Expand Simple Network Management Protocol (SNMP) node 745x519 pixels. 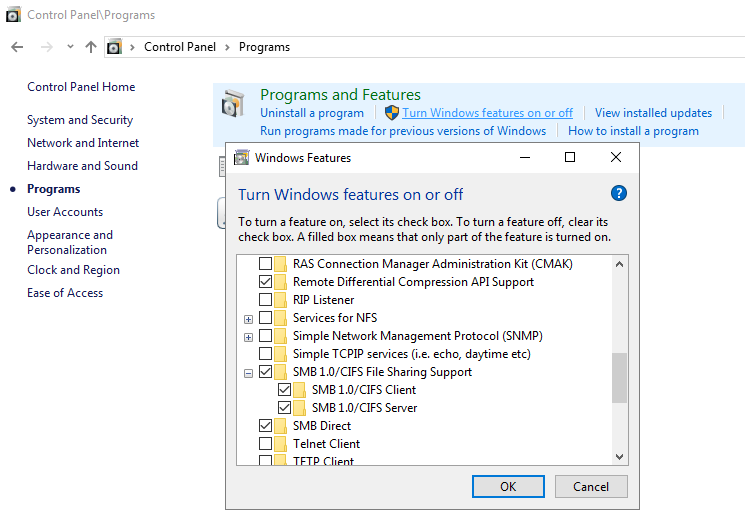(x=248, y=336)
